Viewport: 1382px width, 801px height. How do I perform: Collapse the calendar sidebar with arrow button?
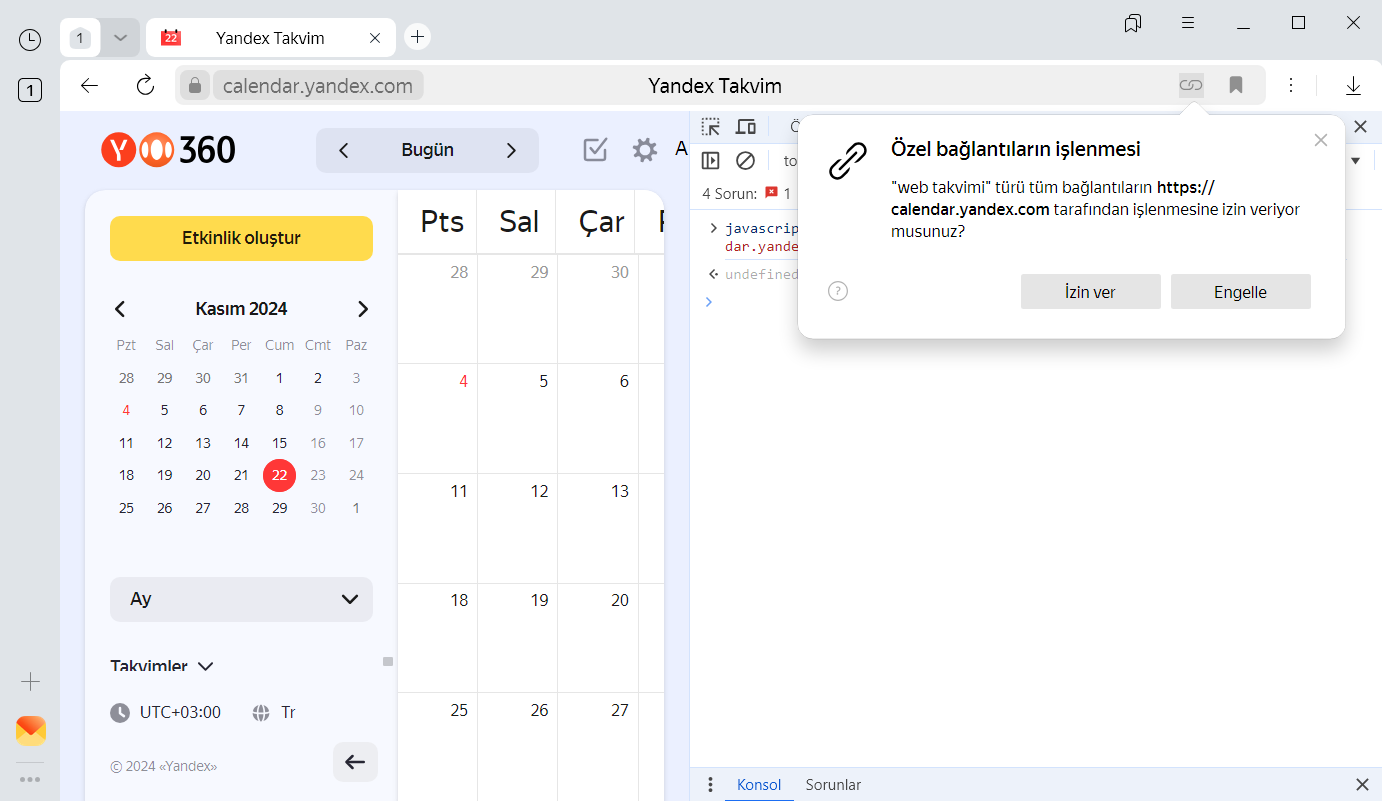pos(355,762)
